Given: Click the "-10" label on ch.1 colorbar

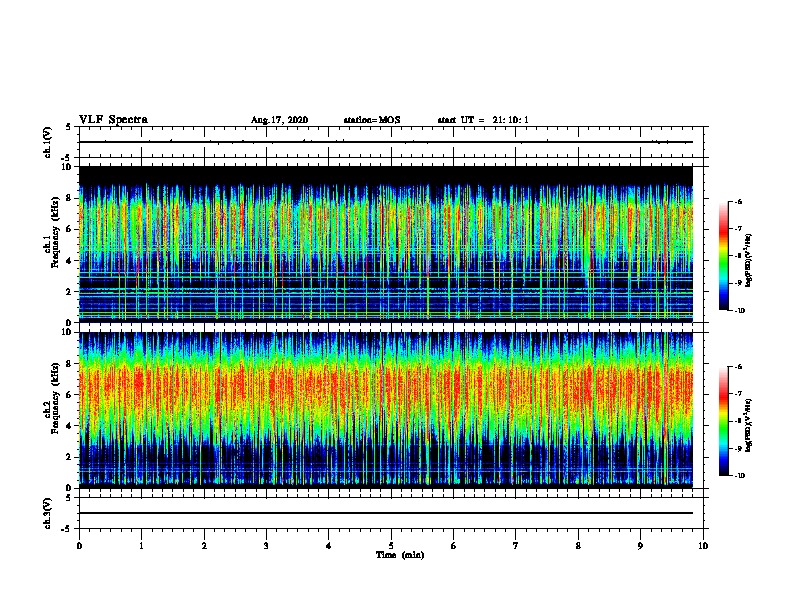Looking at the screenshot, I should point(739,311).
